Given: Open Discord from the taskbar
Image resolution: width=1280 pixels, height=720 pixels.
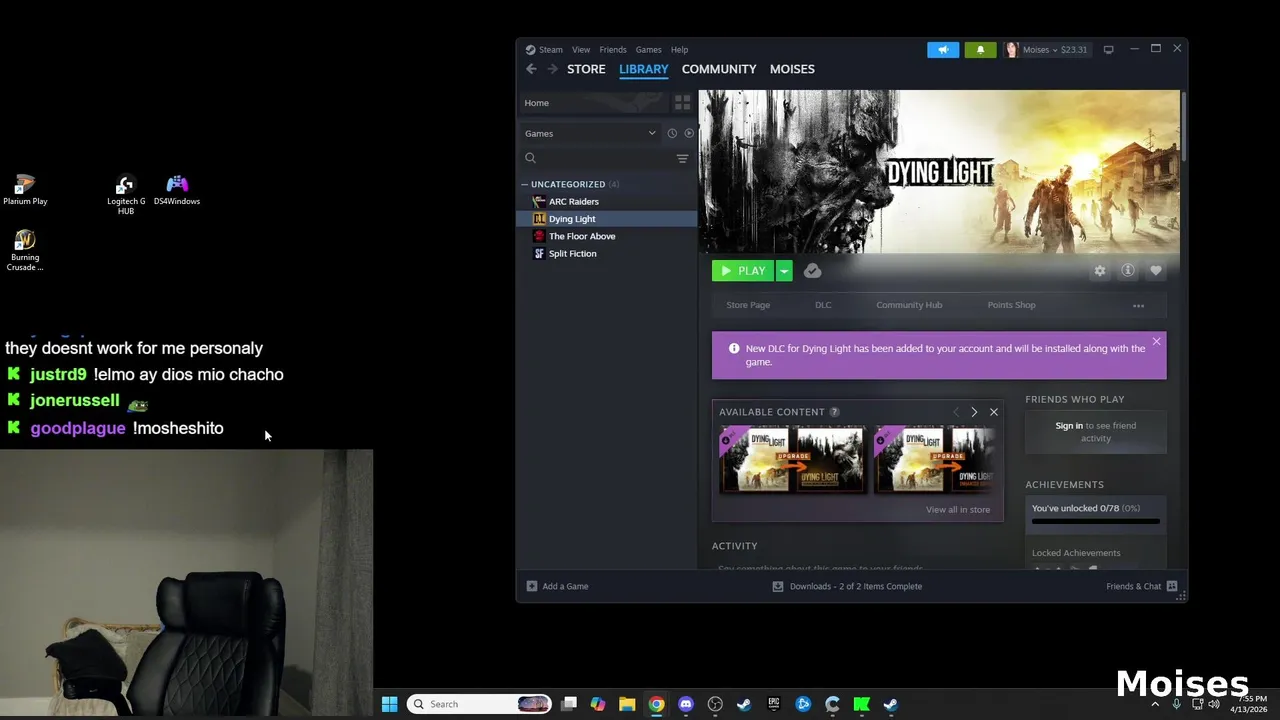Looking at the screenshot, I should pyautogui.click(x=686, y=704).
